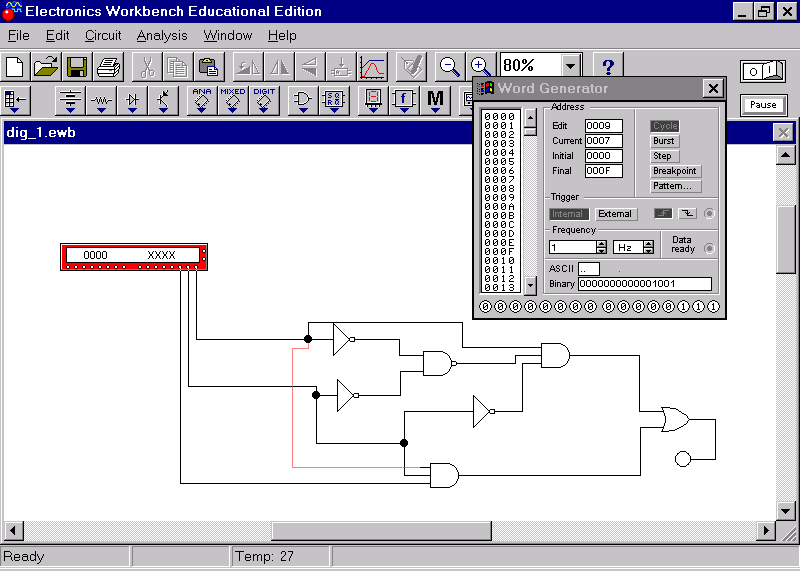Select External trigger mode
Screen dimensions: 800x571
point(616,214)
